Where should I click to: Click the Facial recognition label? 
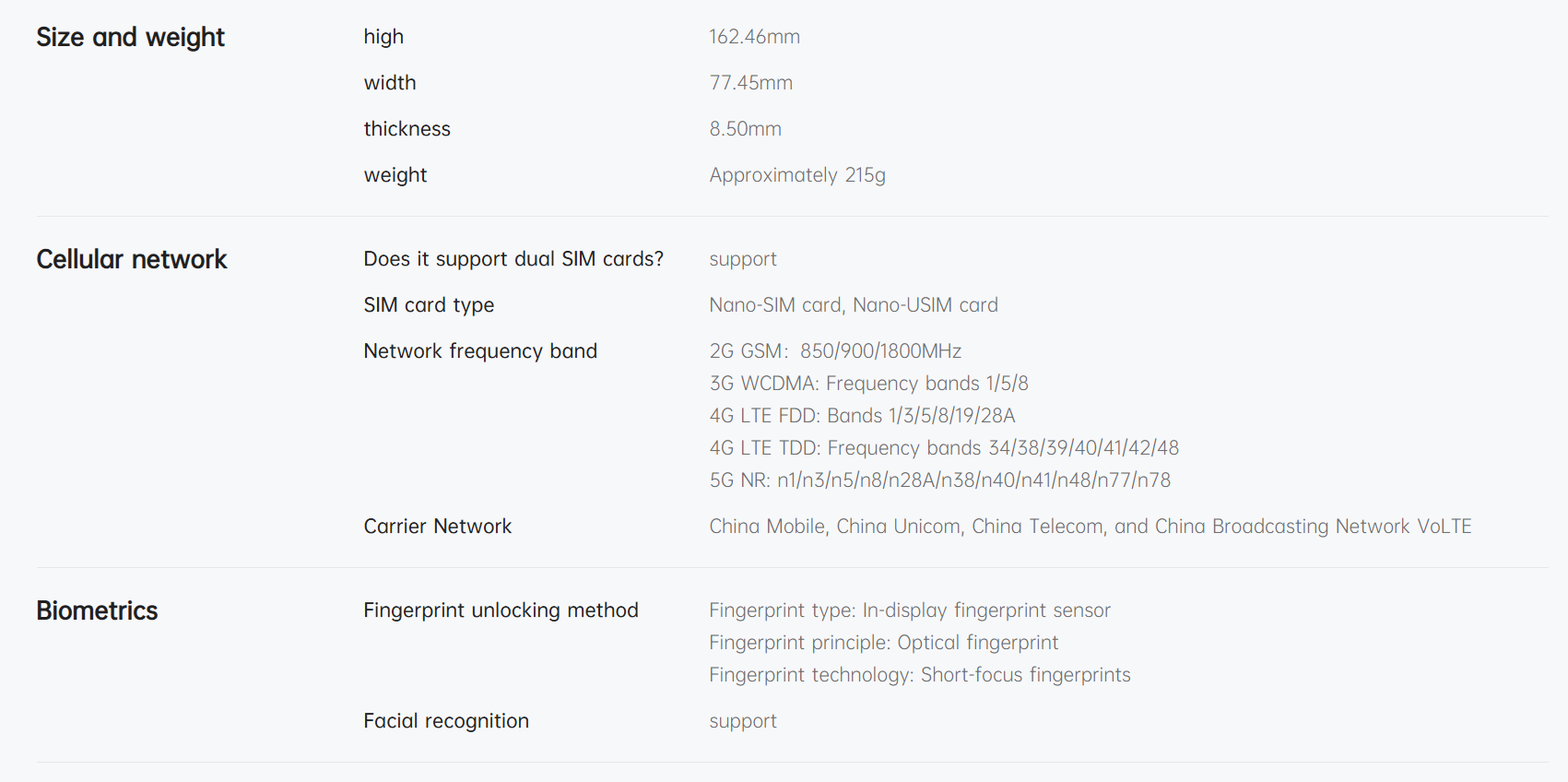pos(446,721)
